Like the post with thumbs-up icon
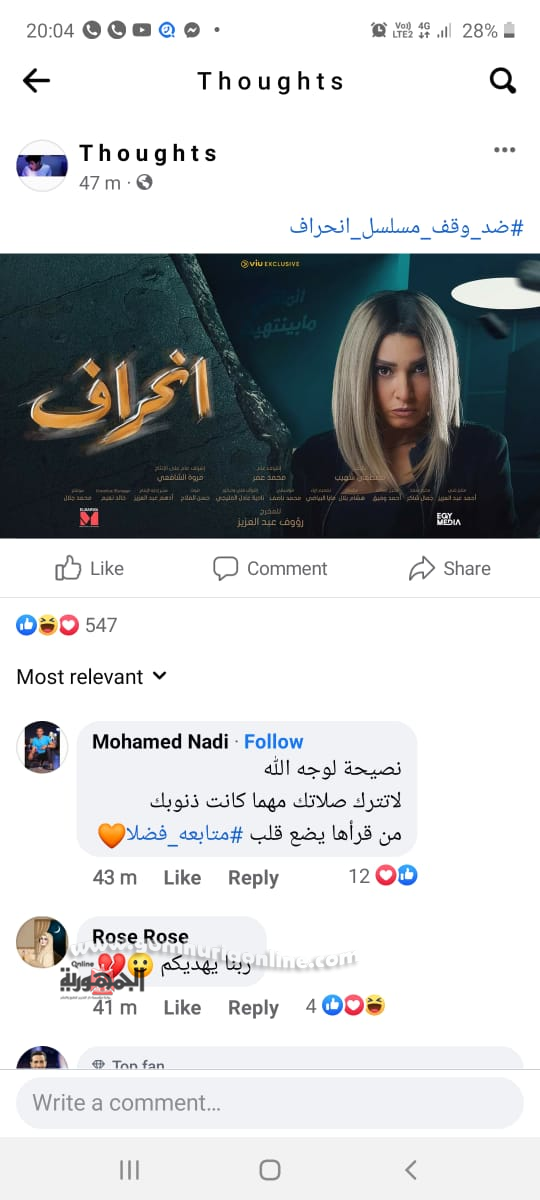This screenshot has height=1200, width=540. click(69, 569)
